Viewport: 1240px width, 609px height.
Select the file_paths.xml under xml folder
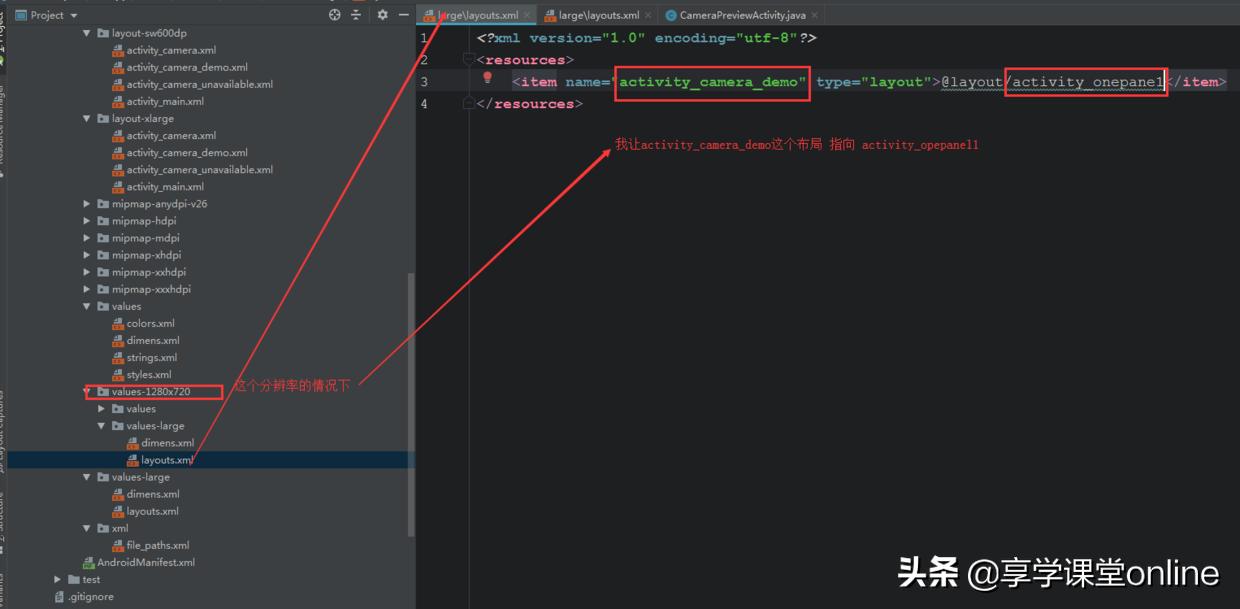pyautogui.click(x=162, y=544)
